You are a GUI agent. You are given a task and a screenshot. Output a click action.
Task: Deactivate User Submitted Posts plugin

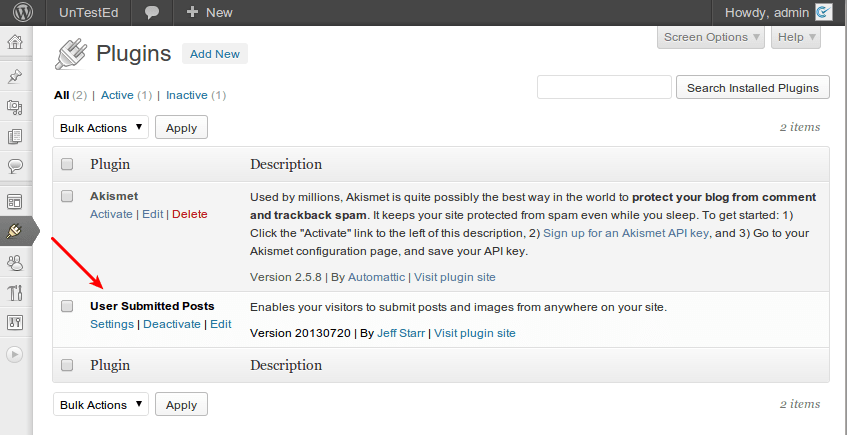(172, 324)
